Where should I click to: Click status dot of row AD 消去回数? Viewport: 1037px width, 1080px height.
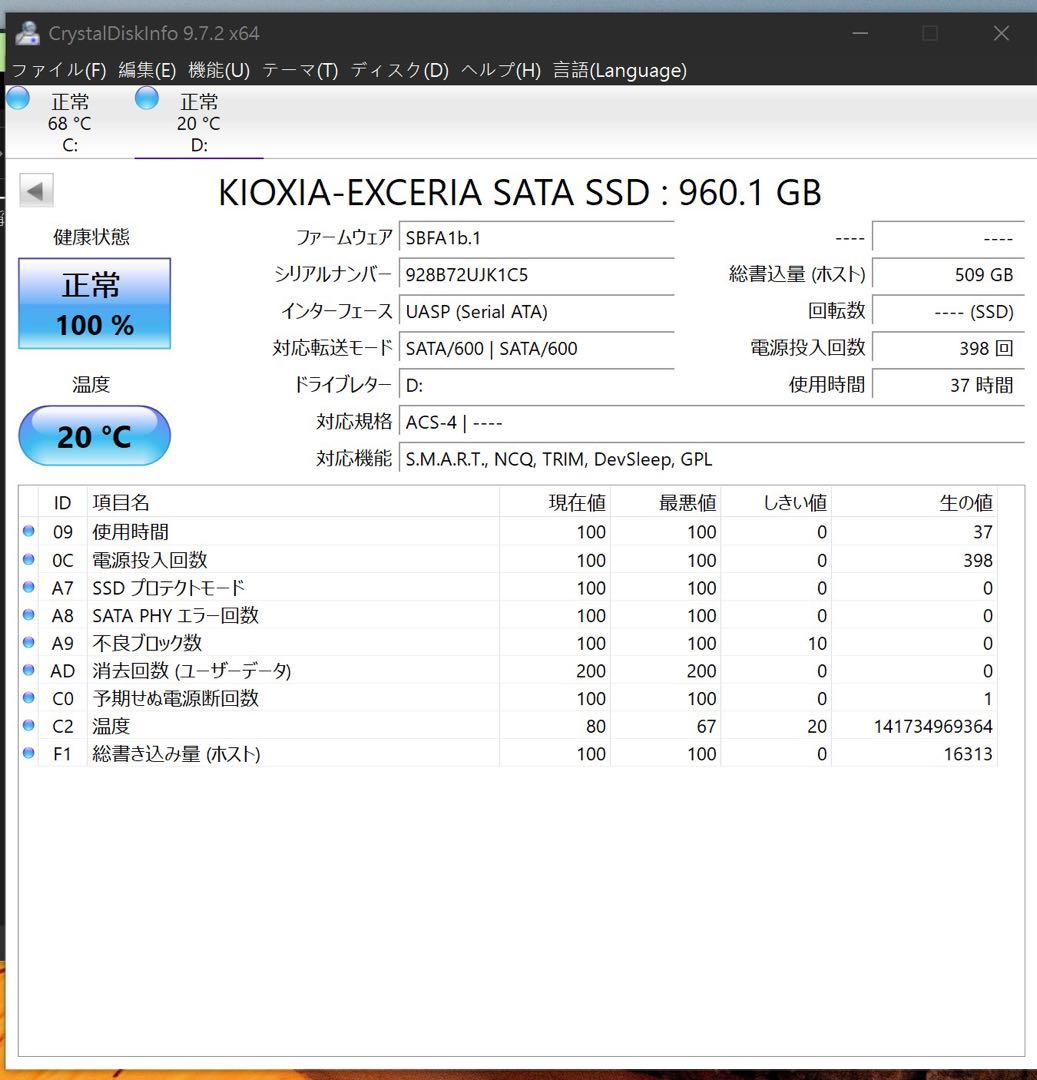tap(28, 669)
